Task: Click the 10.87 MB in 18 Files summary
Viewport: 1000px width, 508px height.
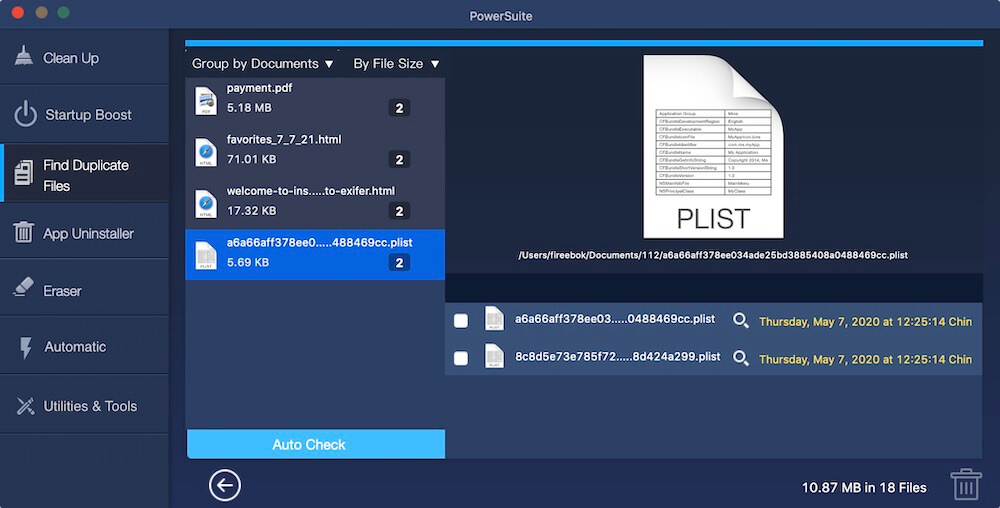Action: [x=864, y=488]
